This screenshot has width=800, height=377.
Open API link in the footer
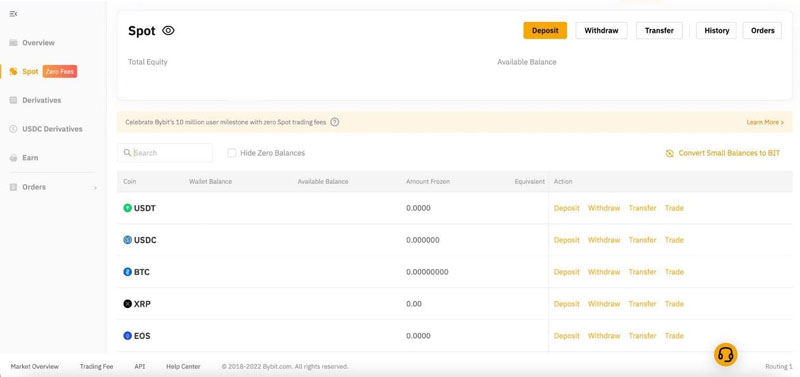pos(140,366)
